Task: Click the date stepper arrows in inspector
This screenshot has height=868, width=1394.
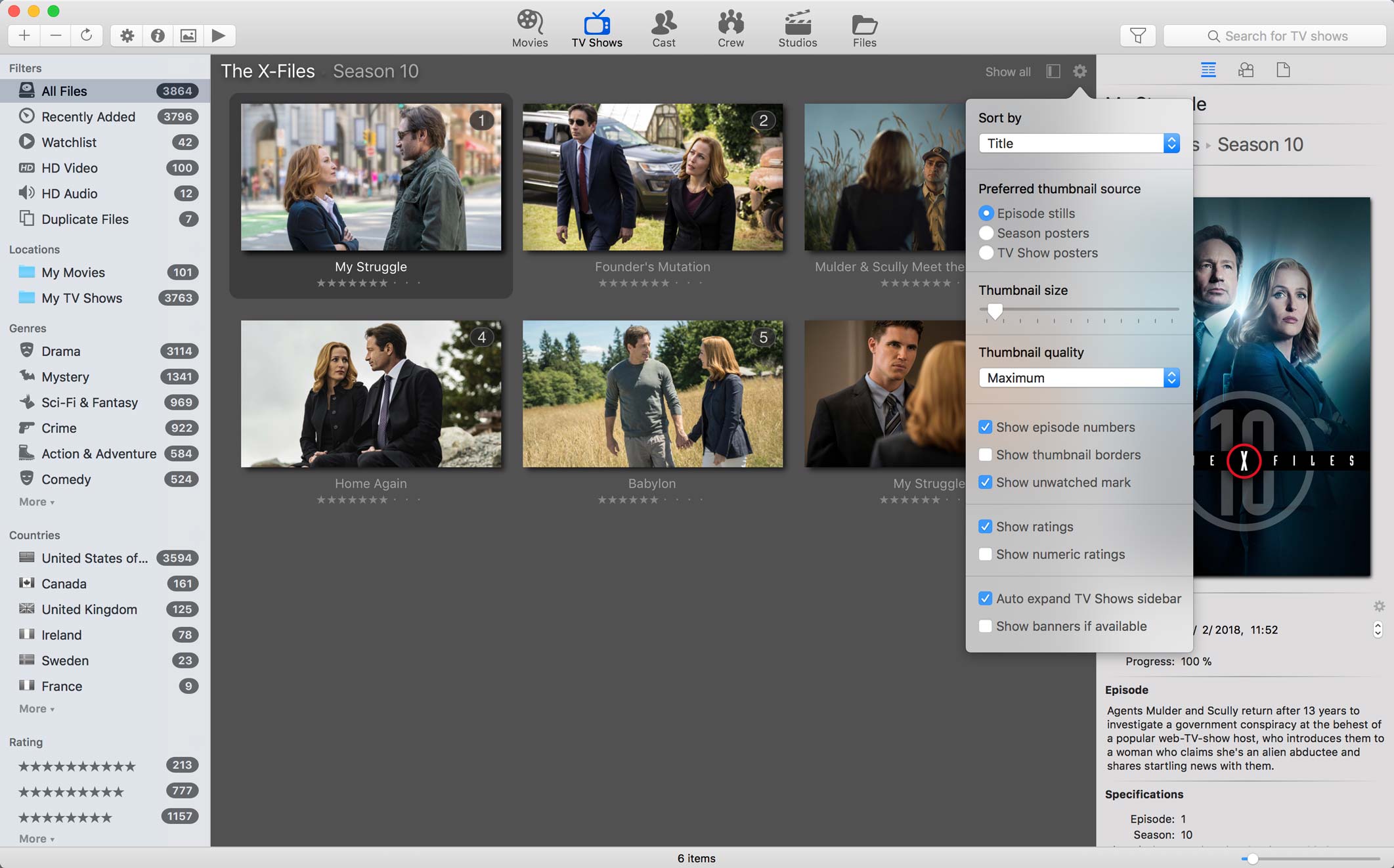Action: coord(1378,630)
